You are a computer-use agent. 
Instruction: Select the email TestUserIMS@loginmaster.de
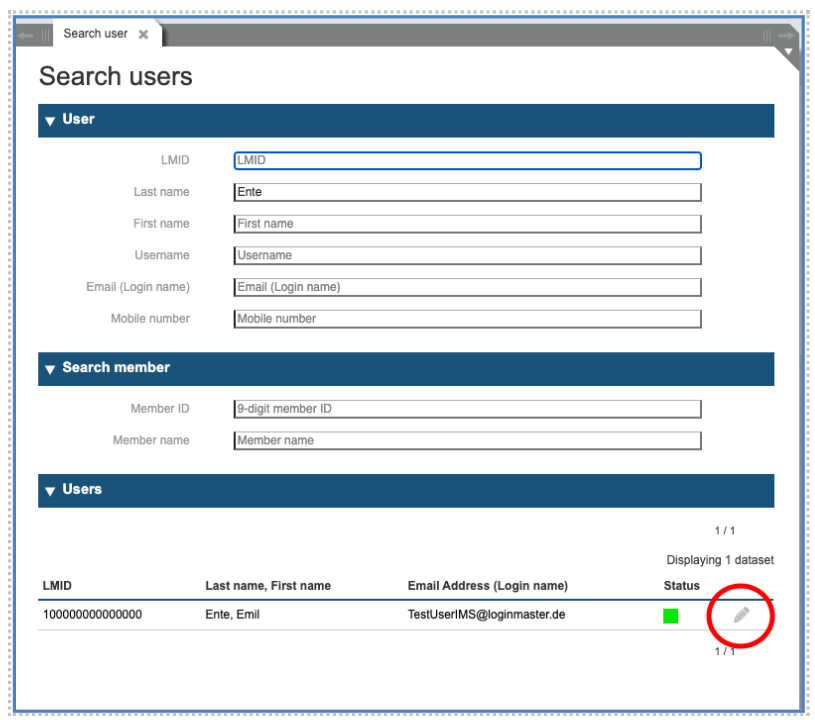[x=485, y=614]
